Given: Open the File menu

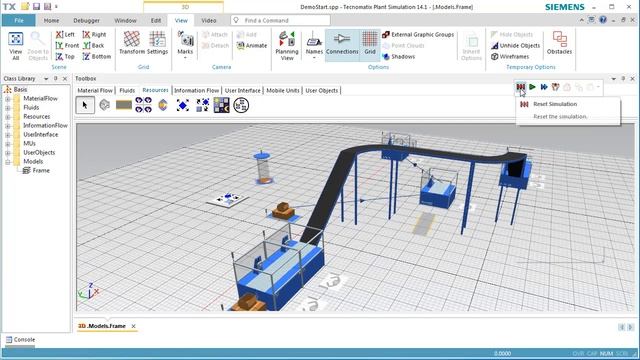Looking at the screenshot, I should tap(19, 20).
